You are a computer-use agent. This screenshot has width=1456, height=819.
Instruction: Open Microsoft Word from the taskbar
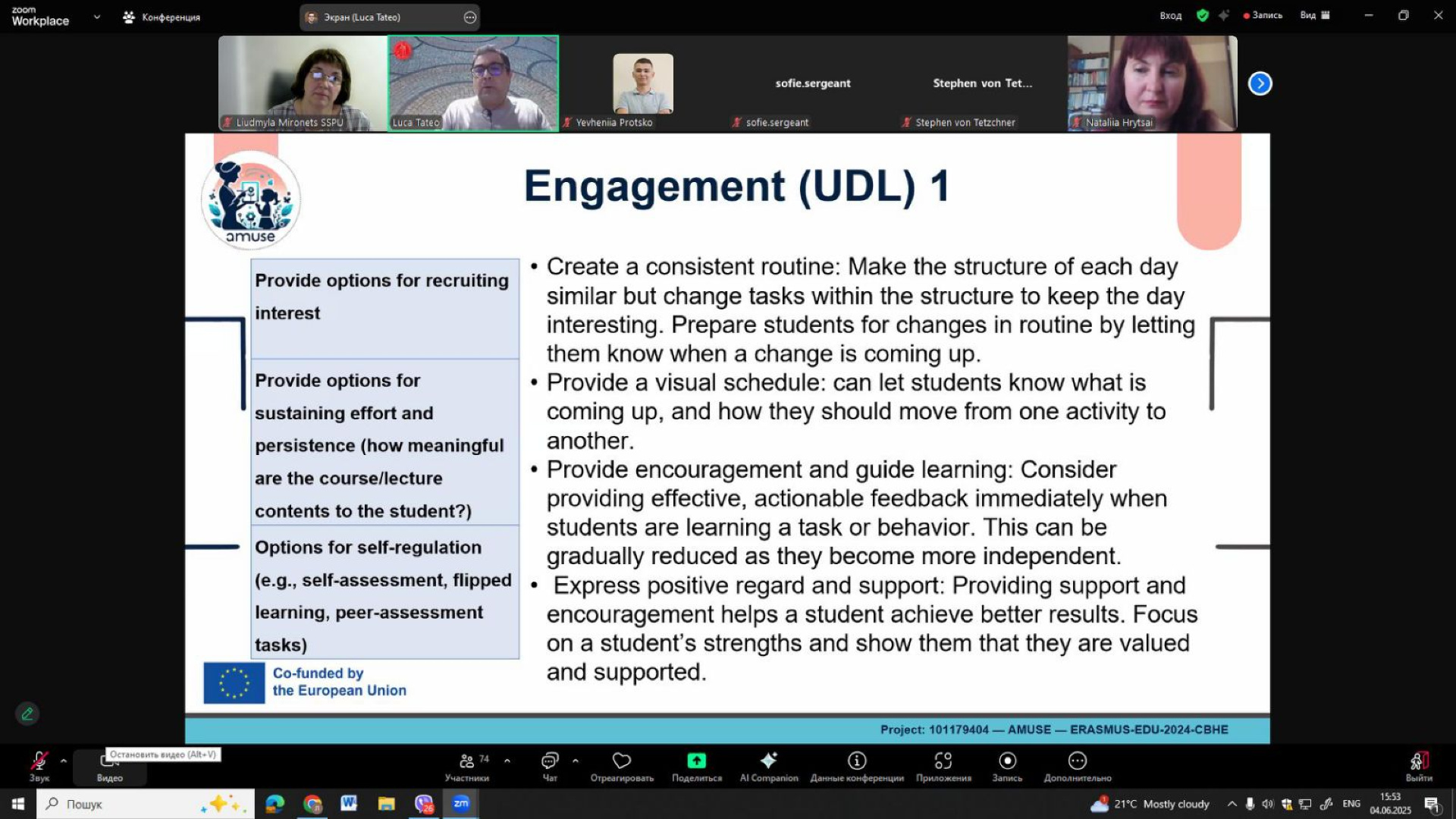349,804
